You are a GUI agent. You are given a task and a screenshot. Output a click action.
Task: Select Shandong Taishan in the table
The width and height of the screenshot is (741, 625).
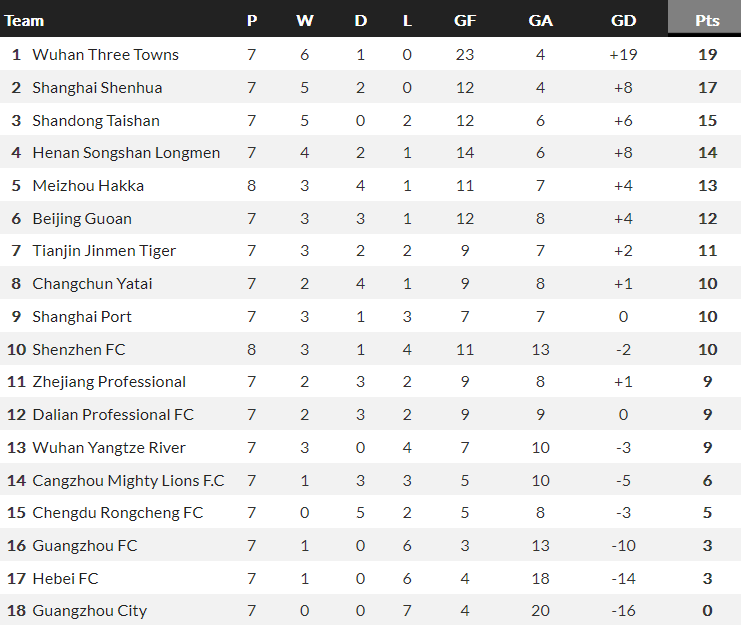96,120
